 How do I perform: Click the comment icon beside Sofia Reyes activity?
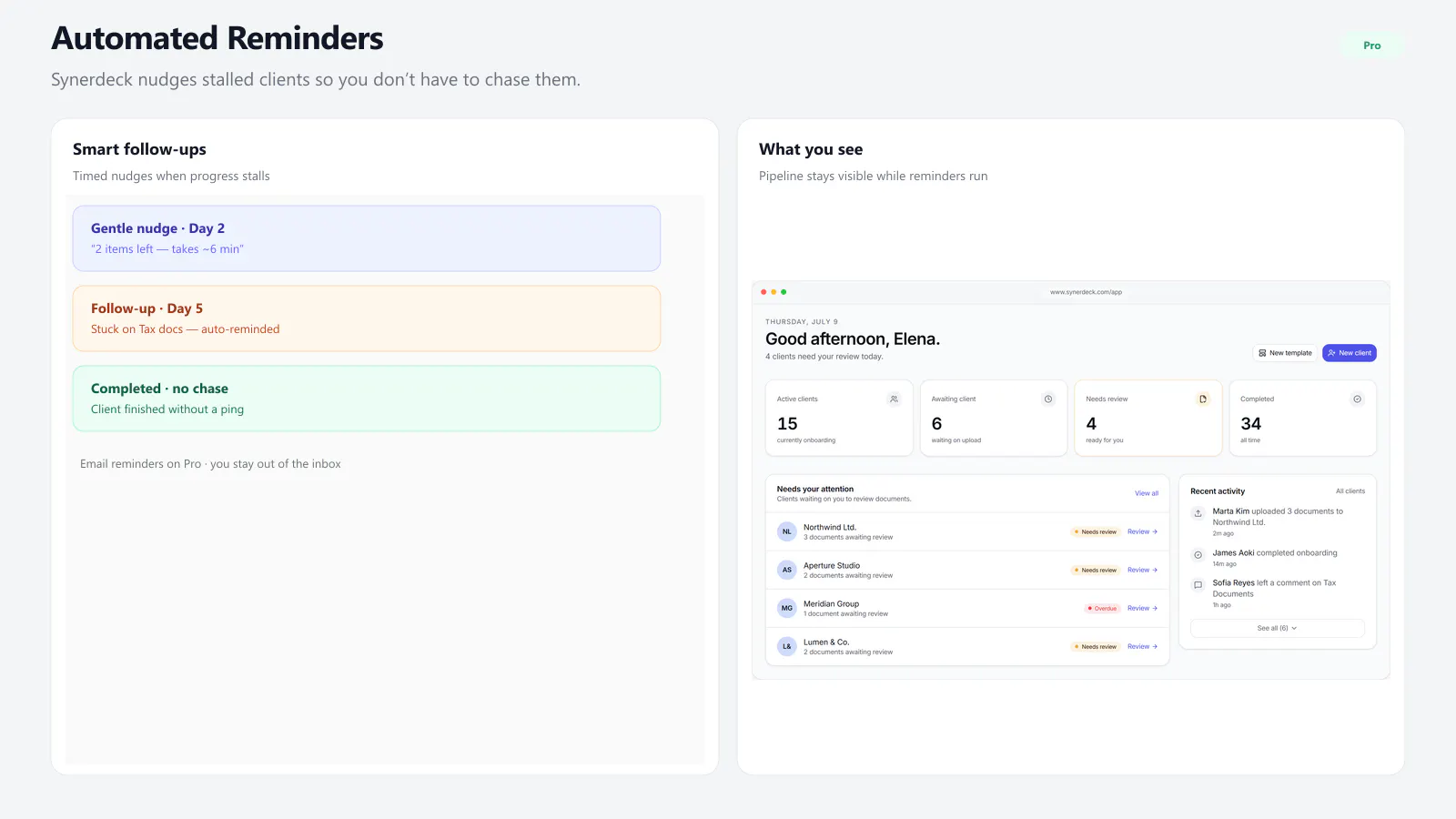click(1198, 584)
